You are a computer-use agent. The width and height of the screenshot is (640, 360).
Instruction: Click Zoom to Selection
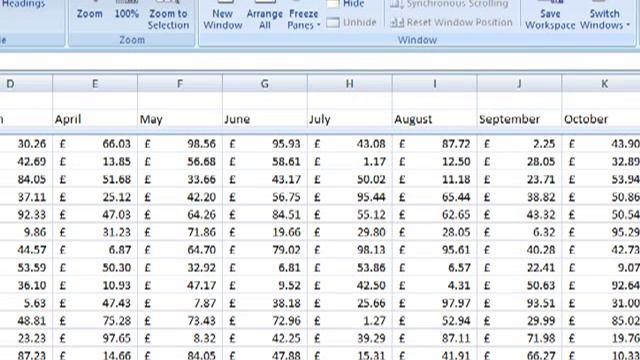tap(168, 15)
